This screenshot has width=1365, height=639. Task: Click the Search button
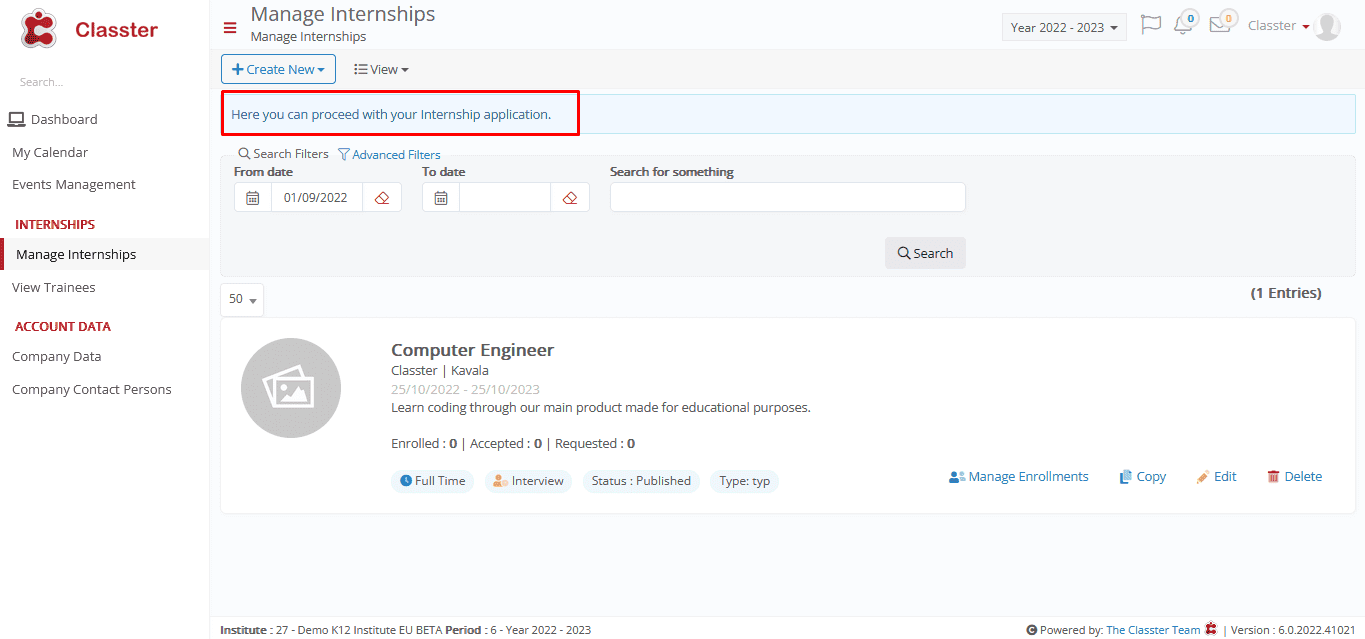point(925,253)
